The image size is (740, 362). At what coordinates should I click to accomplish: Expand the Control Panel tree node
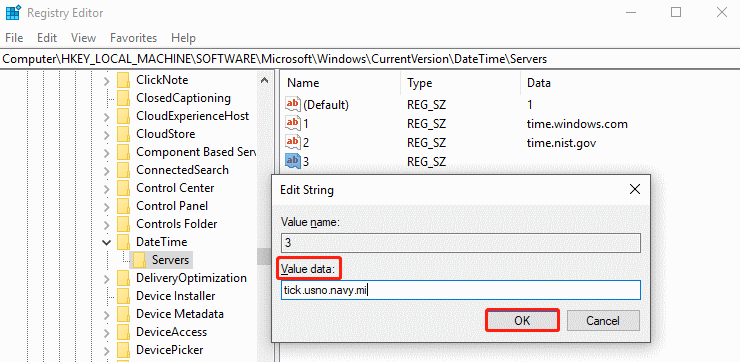click(107, 206)
